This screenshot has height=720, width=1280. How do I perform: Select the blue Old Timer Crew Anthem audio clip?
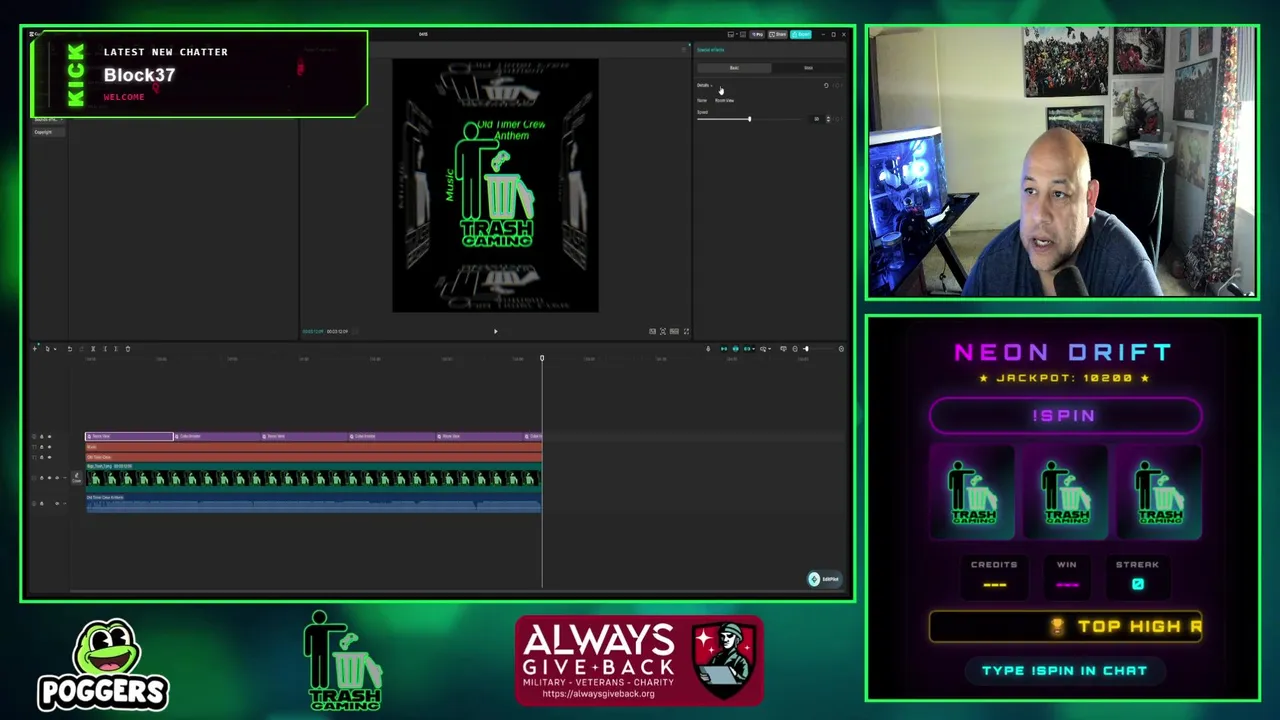point(313,503)
